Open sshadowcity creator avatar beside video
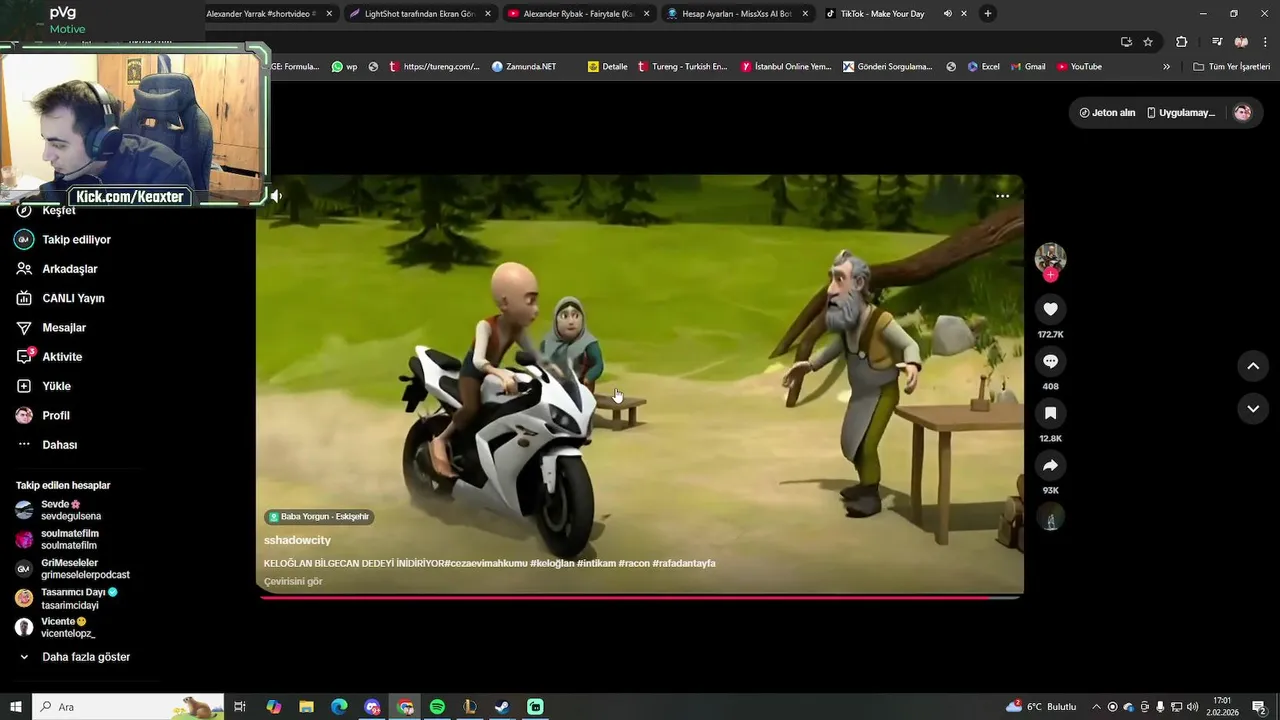1280x720 pixels. click(x=1050, y=257)
